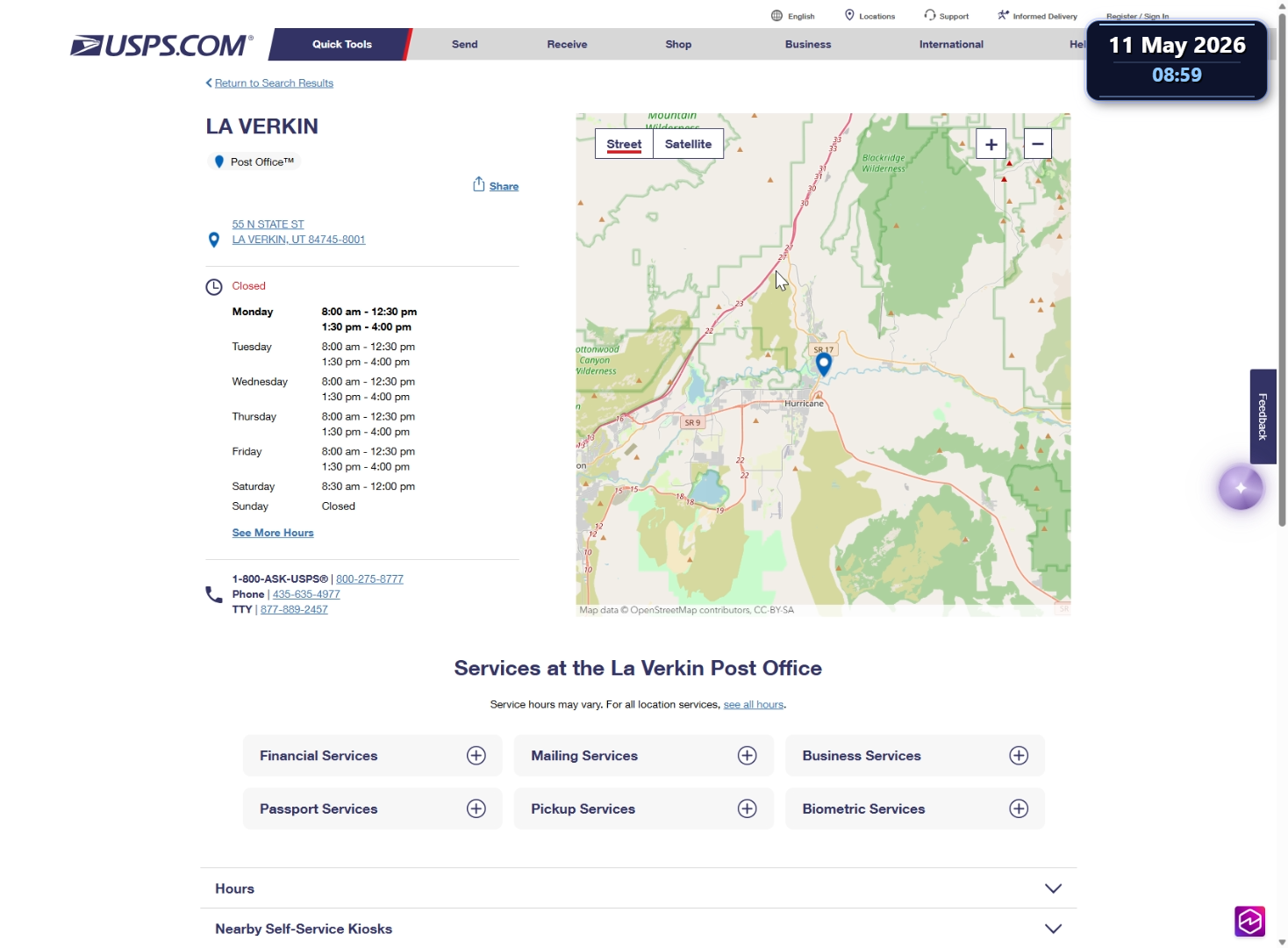Click See More Hours link
The image size is (1288, 948).
[273, 533]
